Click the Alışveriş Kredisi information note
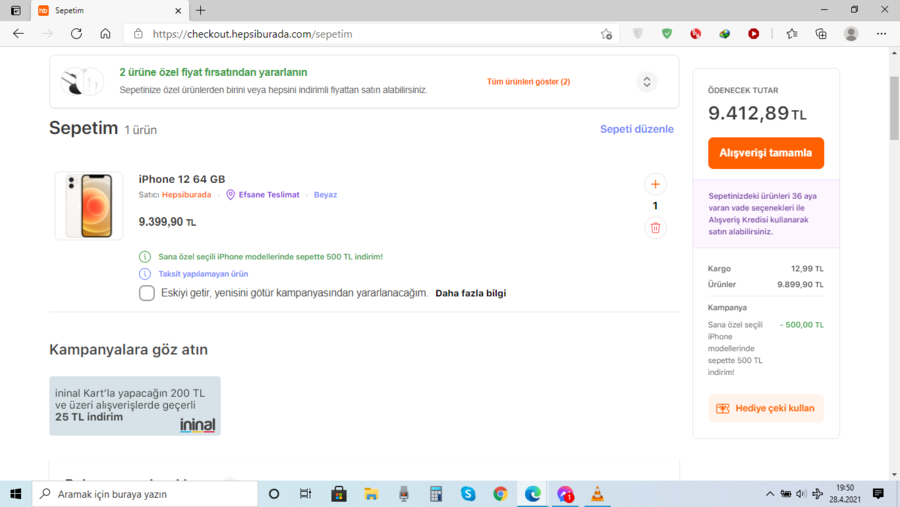 click(766, 214)
